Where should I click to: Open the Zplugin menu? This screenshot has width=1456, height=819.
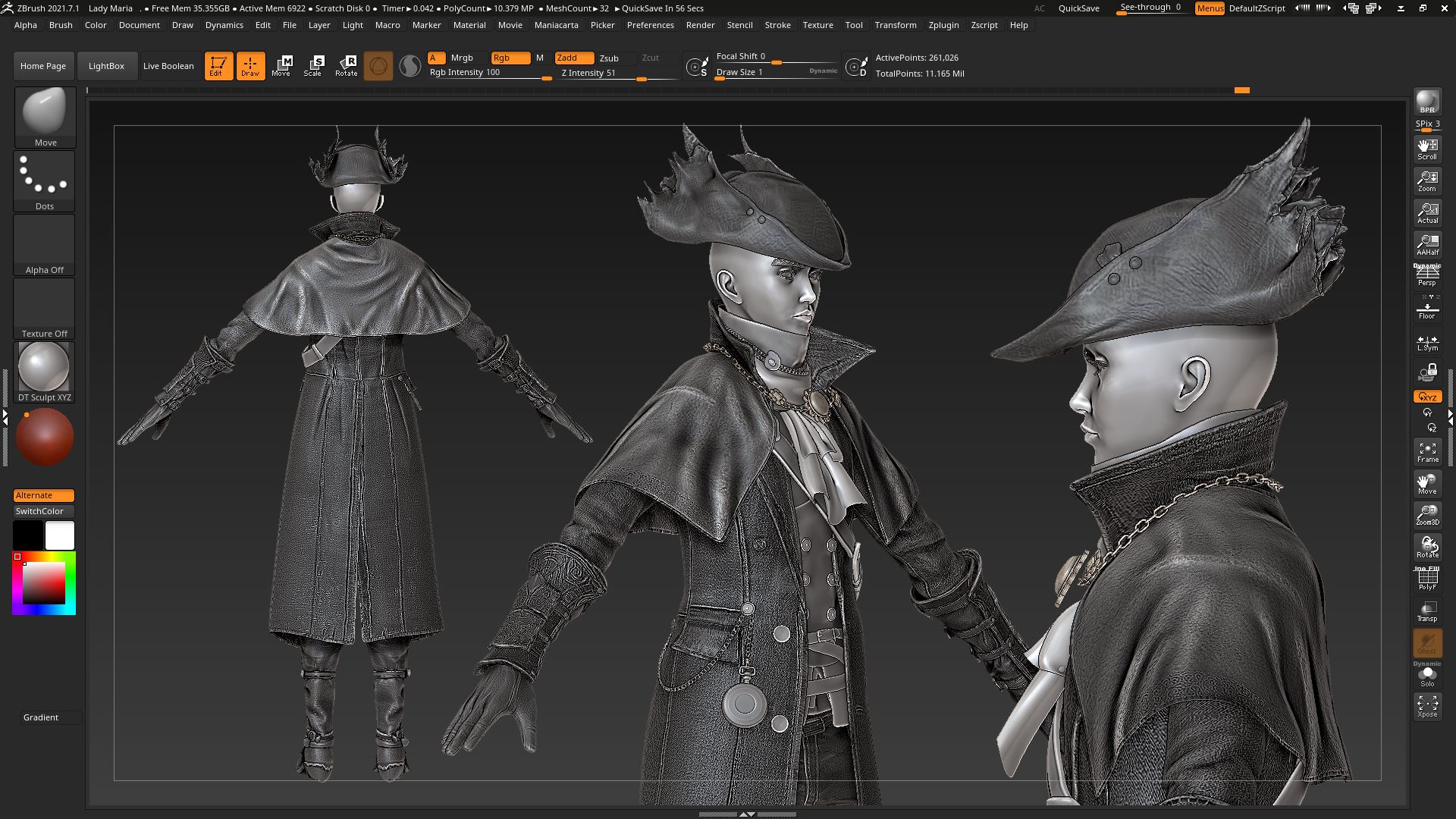pyautogui.click(x=943, y=25)
